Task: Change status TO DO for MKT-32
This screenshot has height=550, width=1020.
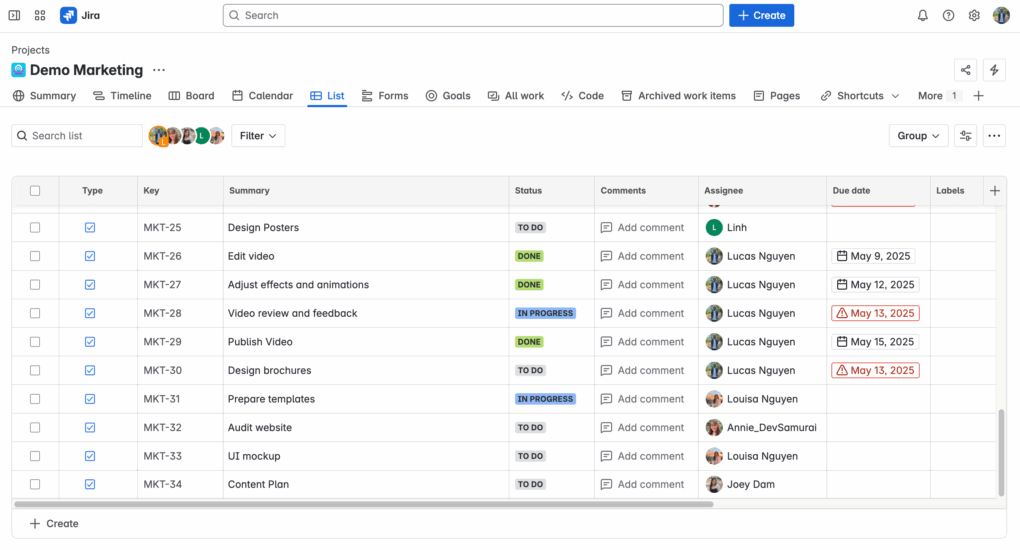Action: (x=530, y=428)
